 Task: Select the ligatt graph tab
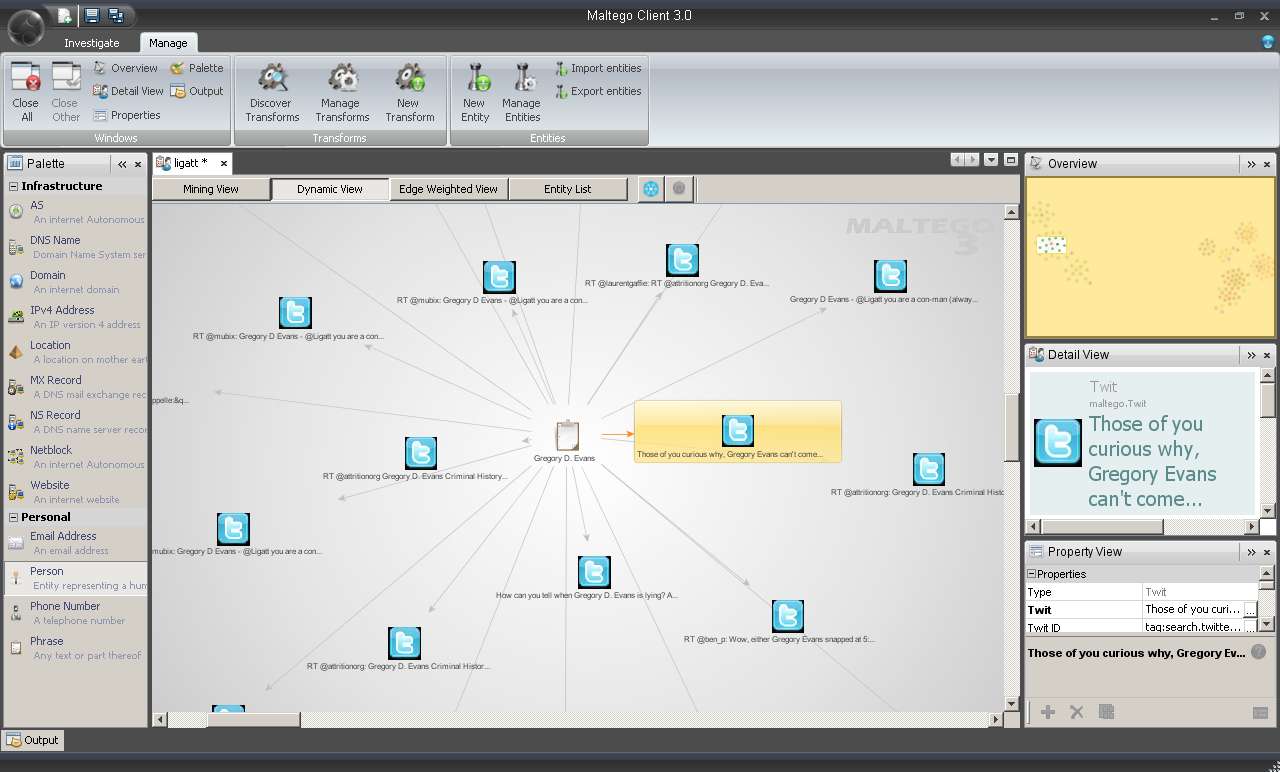tap(190, 163)
